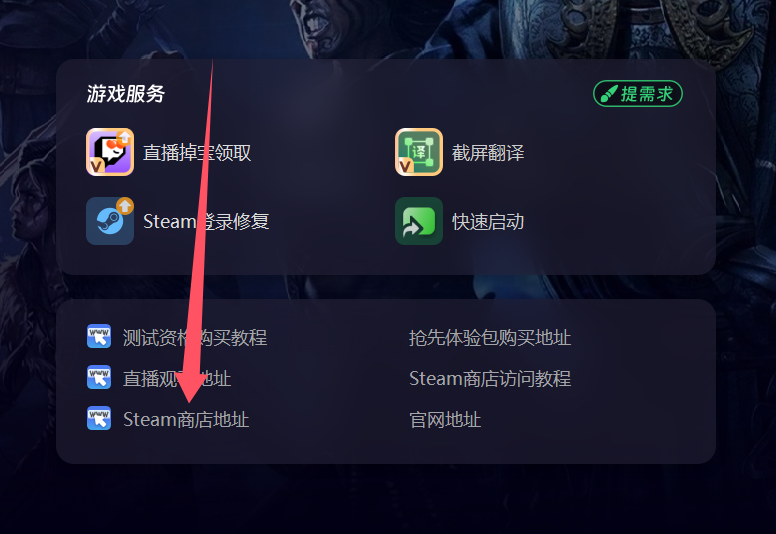Launch the 截屏翻译 screenshot translate icon
Viewport: 776px width, 534px height.
(x=419, y=152)
